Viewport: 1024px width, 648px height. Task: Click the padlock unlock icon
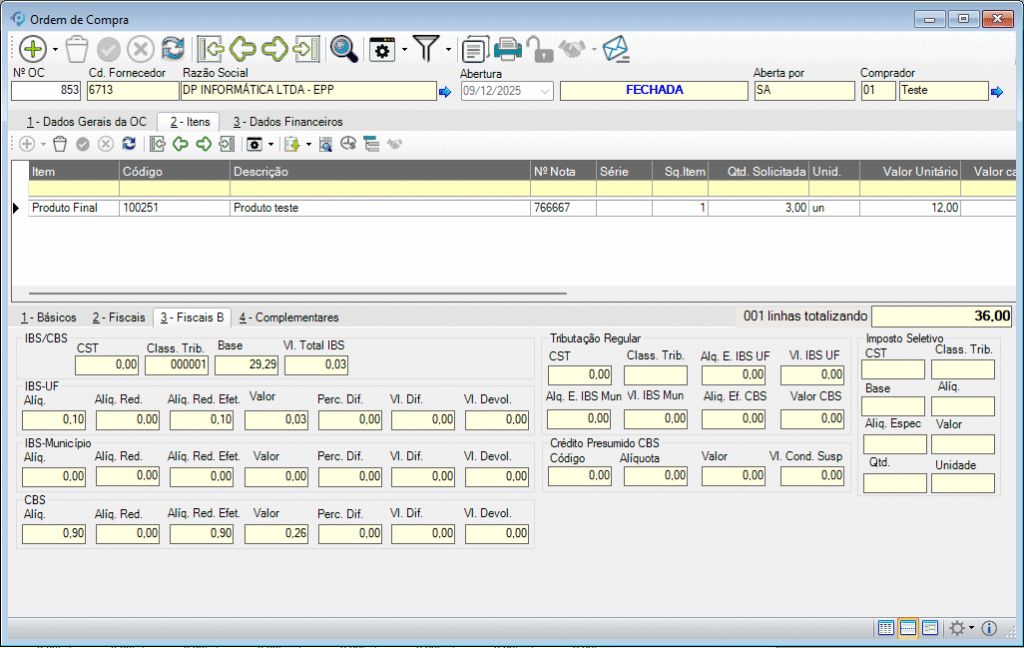(x=539, y=48)
